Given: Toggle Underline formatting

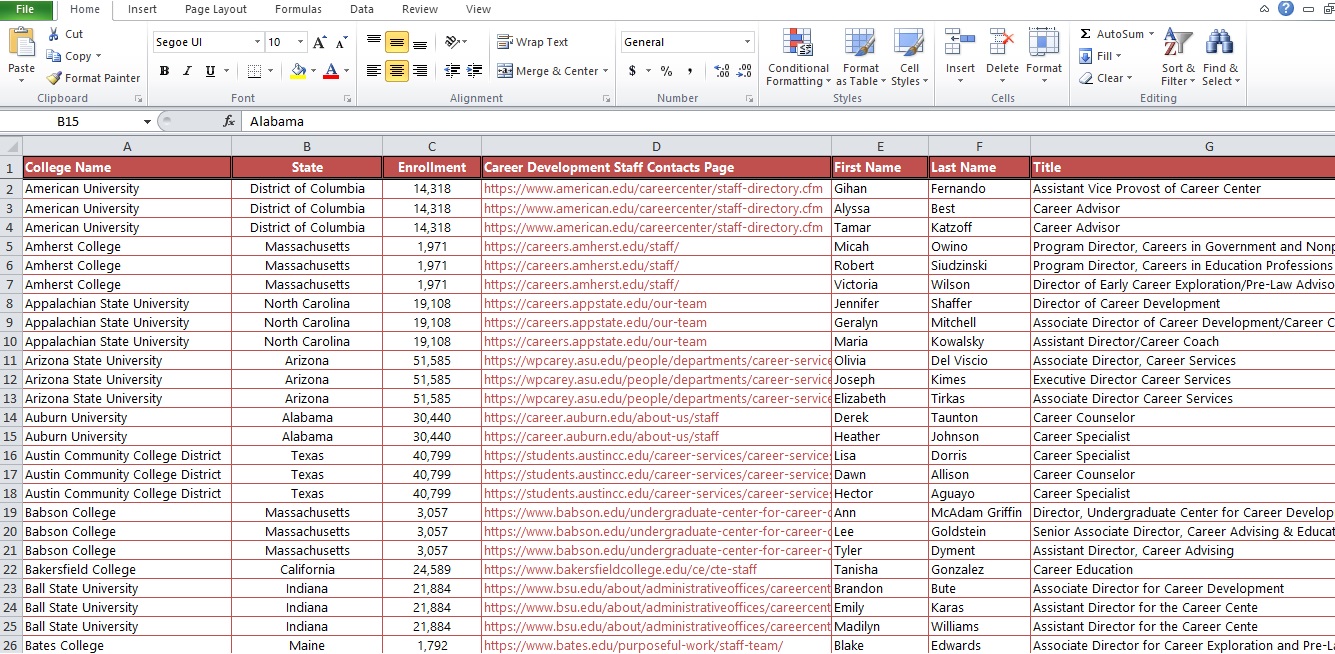Looking at the screenshot, I should [x=210, y=71].
